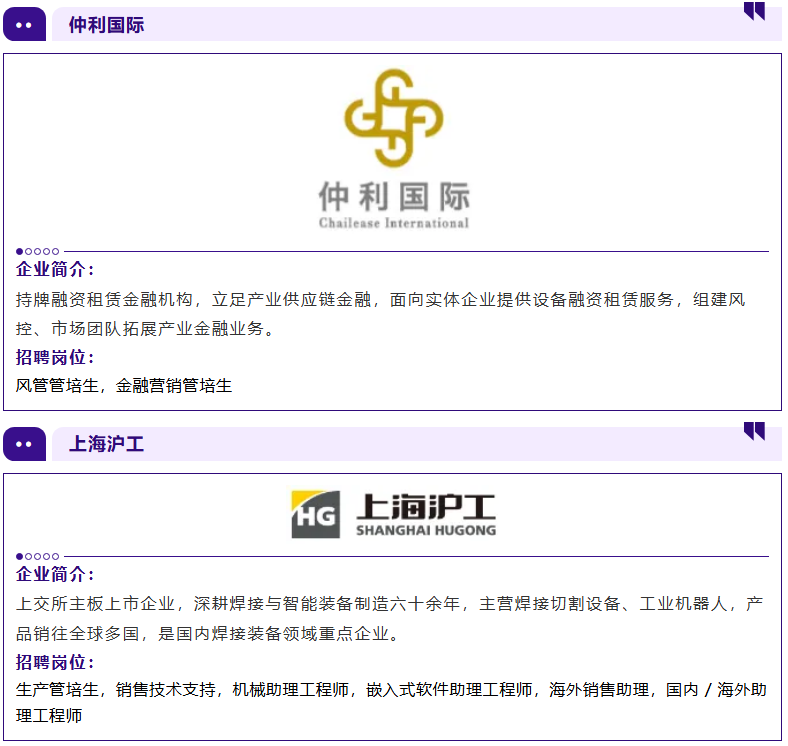This screenshot has width=788, height=746.
Task: Click the two-dot icon beside 仲利国际 heading
Action: pyautogui.click(x=24, y=24)
